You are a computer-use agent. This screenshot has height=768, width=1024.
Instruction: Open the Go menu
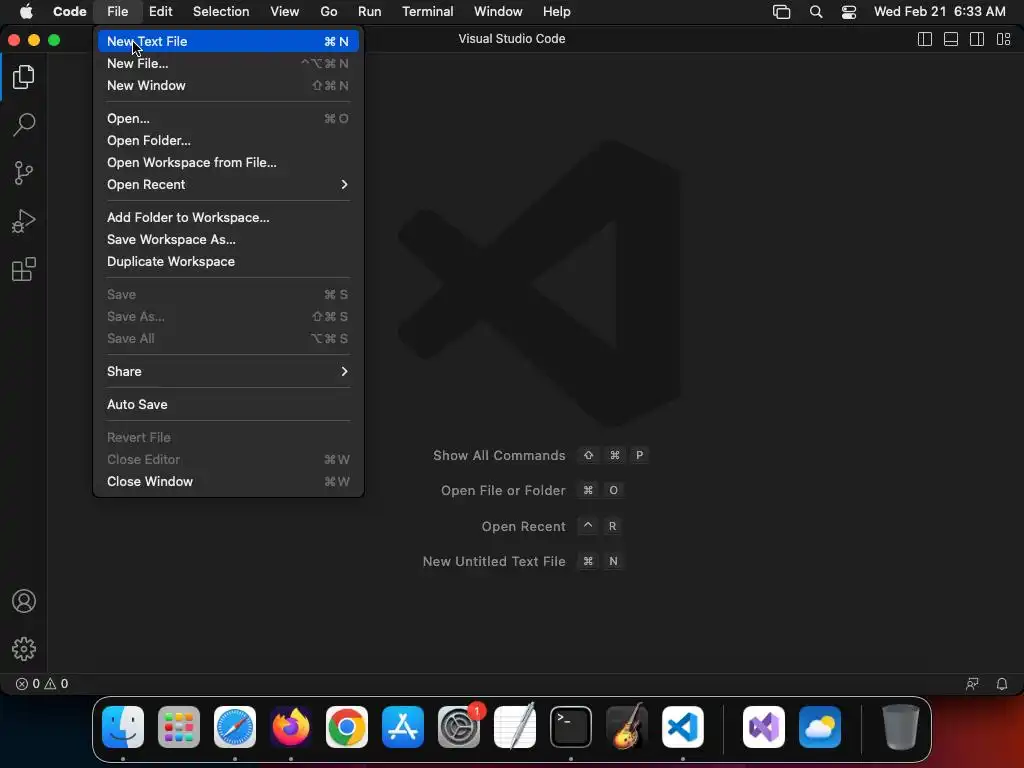(x=328, y=12)
